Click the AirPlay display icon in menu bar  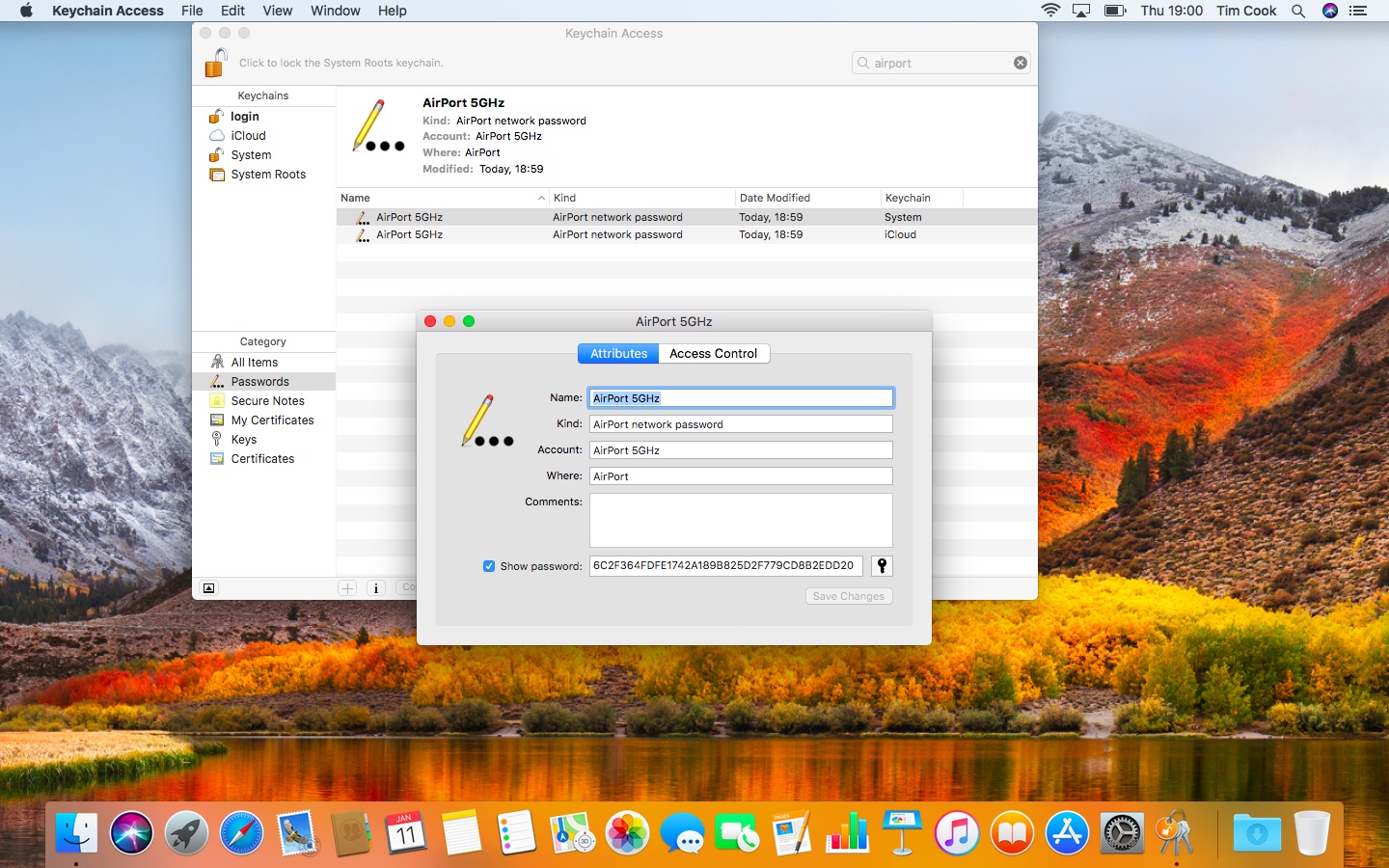tap(1081, 11)
